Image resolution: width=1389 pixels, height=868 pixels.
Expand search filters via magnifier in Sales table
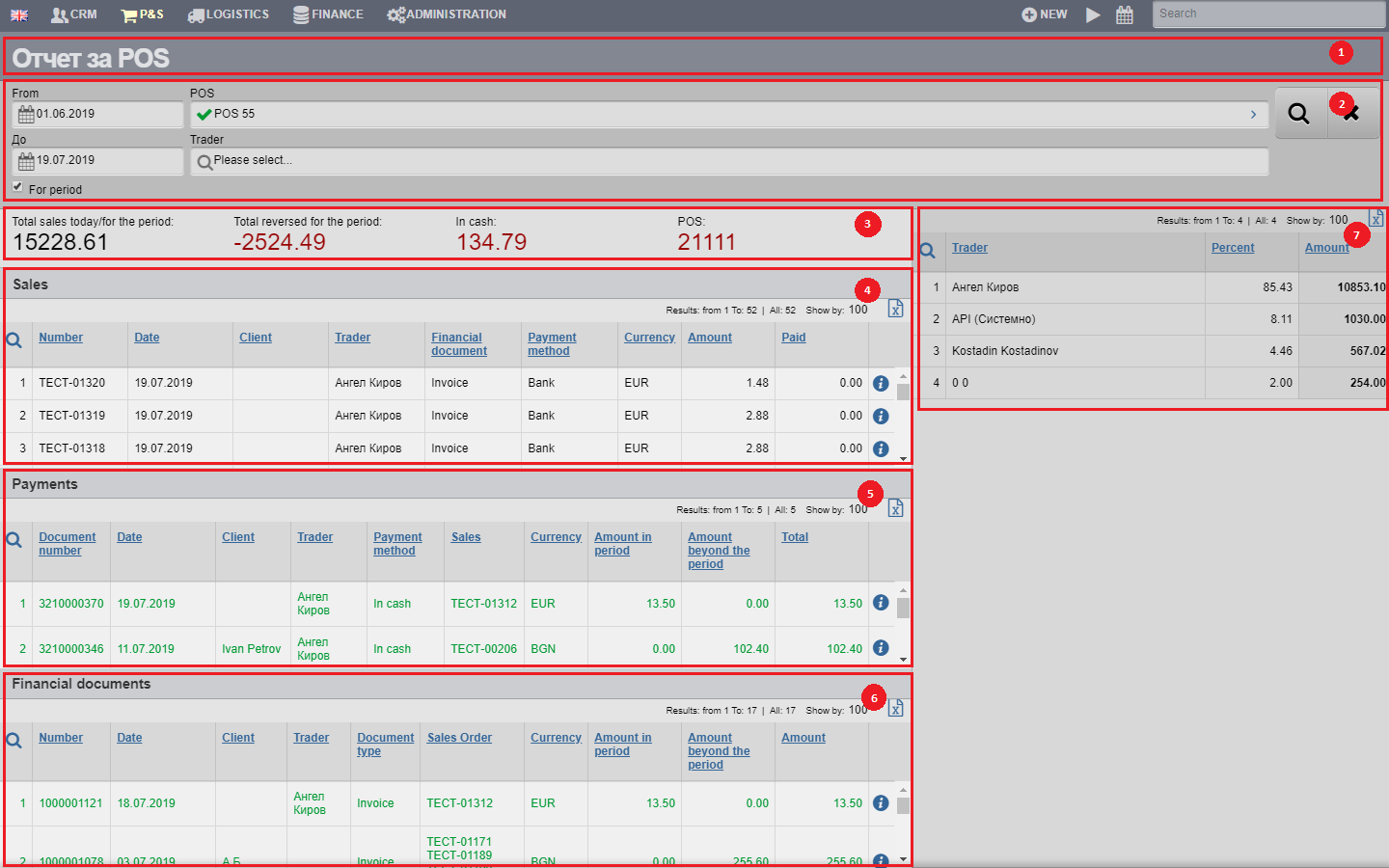tap(15, 337)
